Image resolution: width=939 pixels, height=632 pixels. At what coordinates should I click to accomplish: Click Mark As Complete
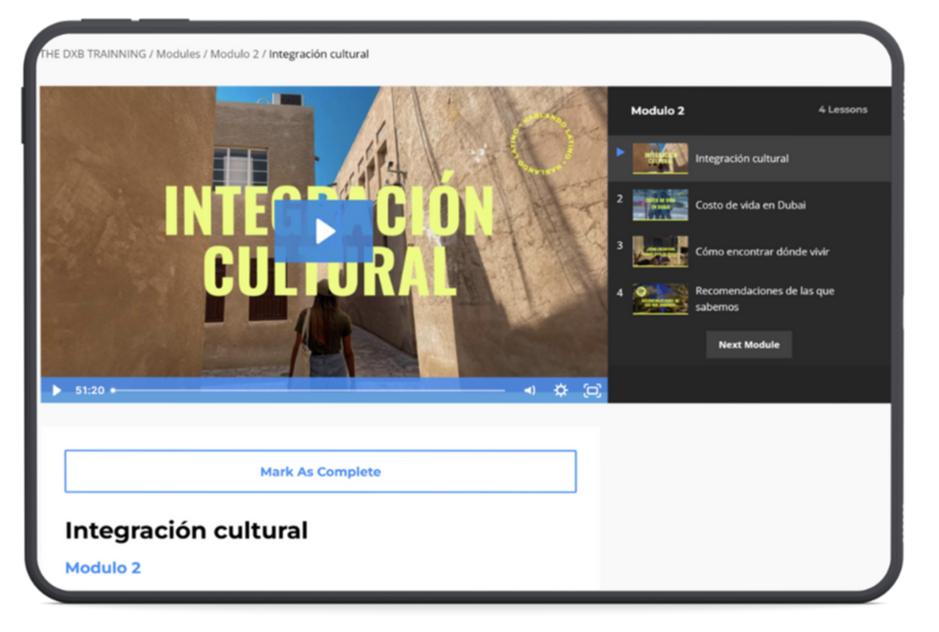320,471
